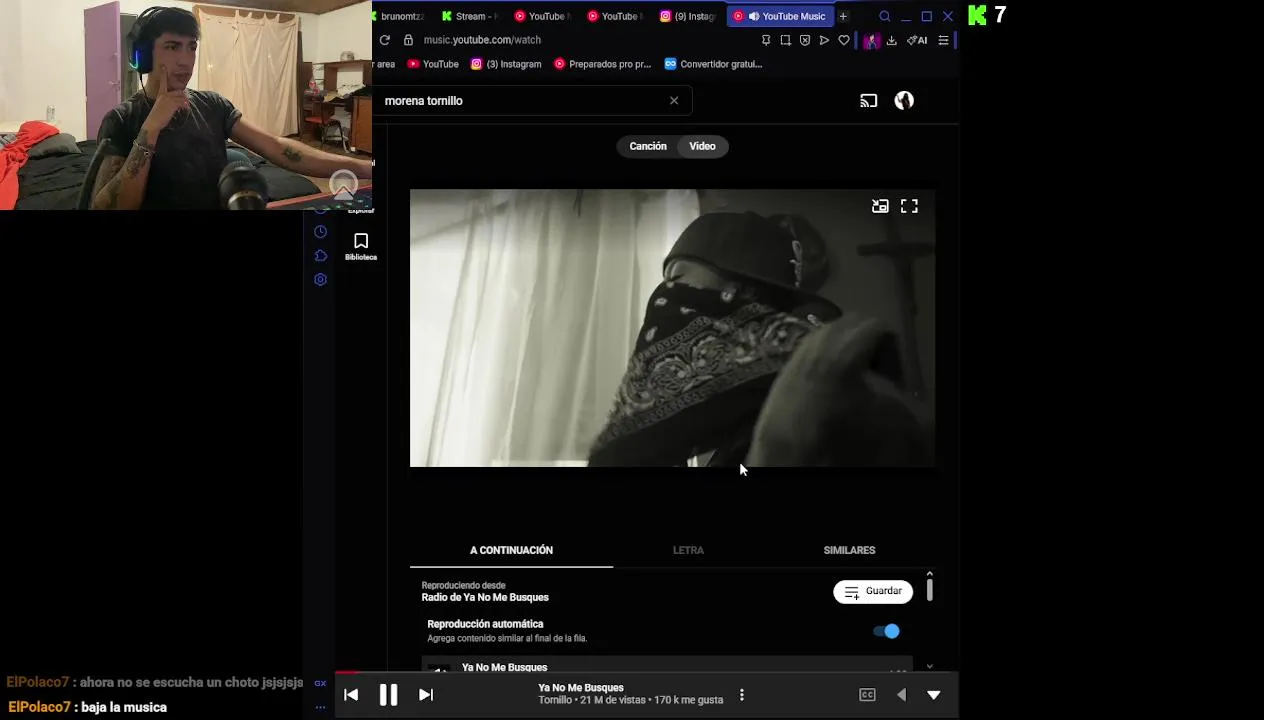Open miniplayer from the video corner icon

[880, 206]
